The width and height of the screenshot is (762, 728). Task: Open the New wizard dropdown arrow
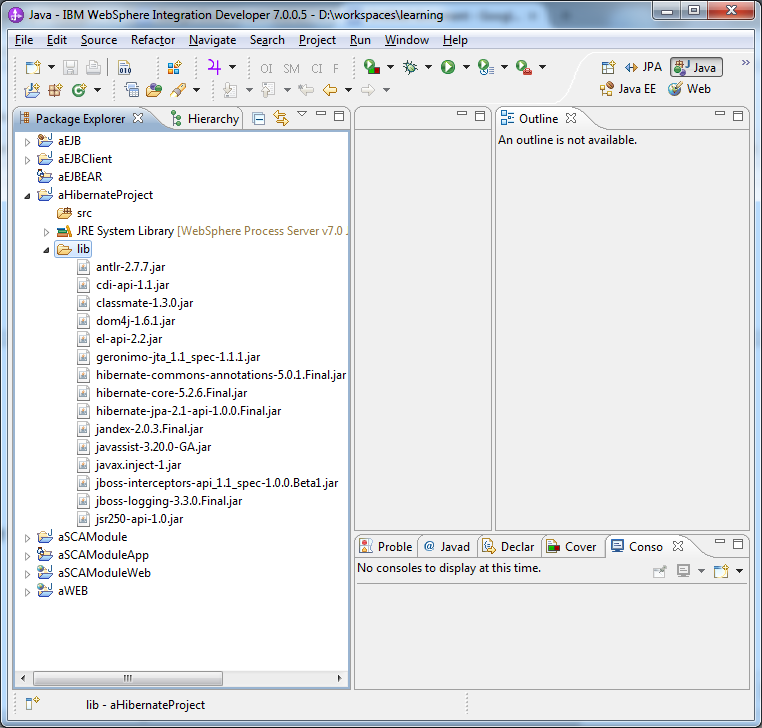[x=51, y=67]
